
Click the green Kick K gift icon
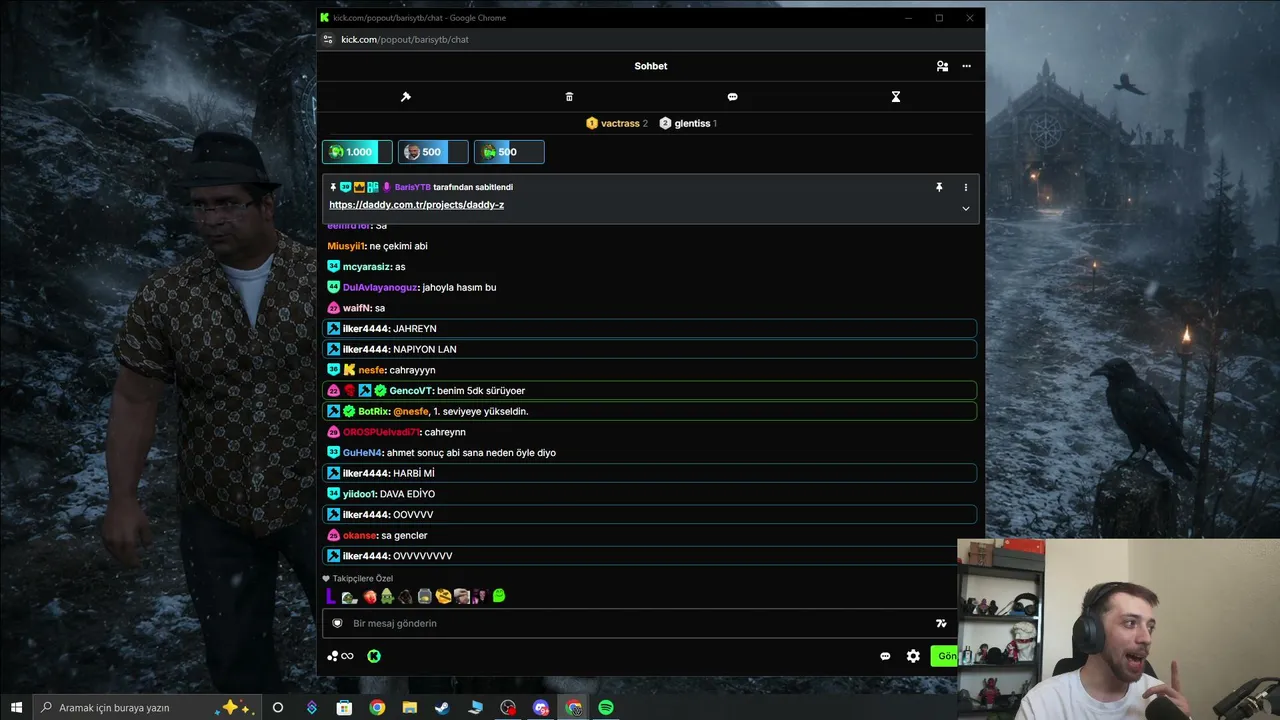(x=373, y=656)
